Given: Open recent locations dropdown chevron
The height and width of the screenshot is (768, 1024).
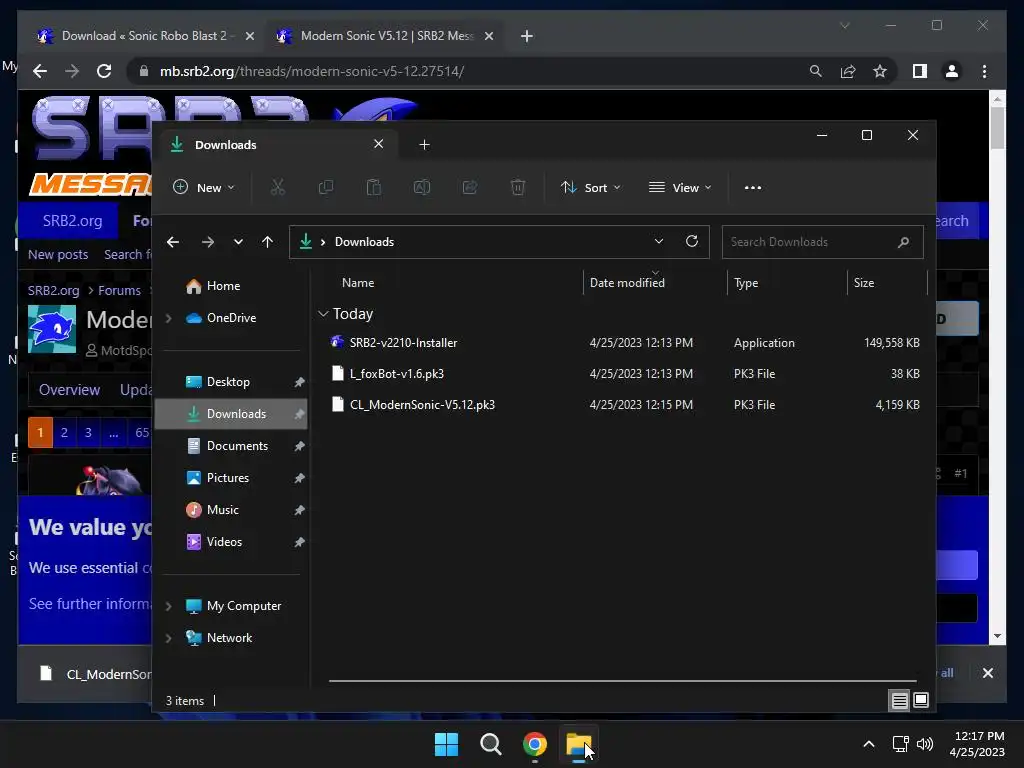Looking at the screenshot, I should pyautogui.click(x=238, y=242).
